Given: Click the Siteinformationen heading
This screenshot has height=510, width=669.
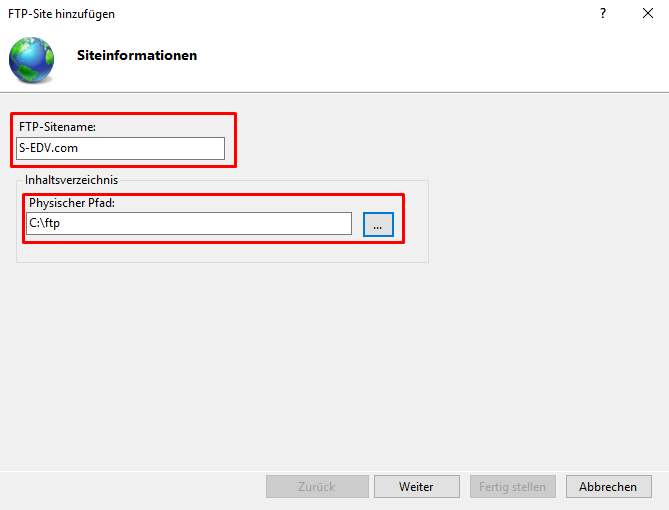Looking at the screenshot, I should (x=137, y=55).
